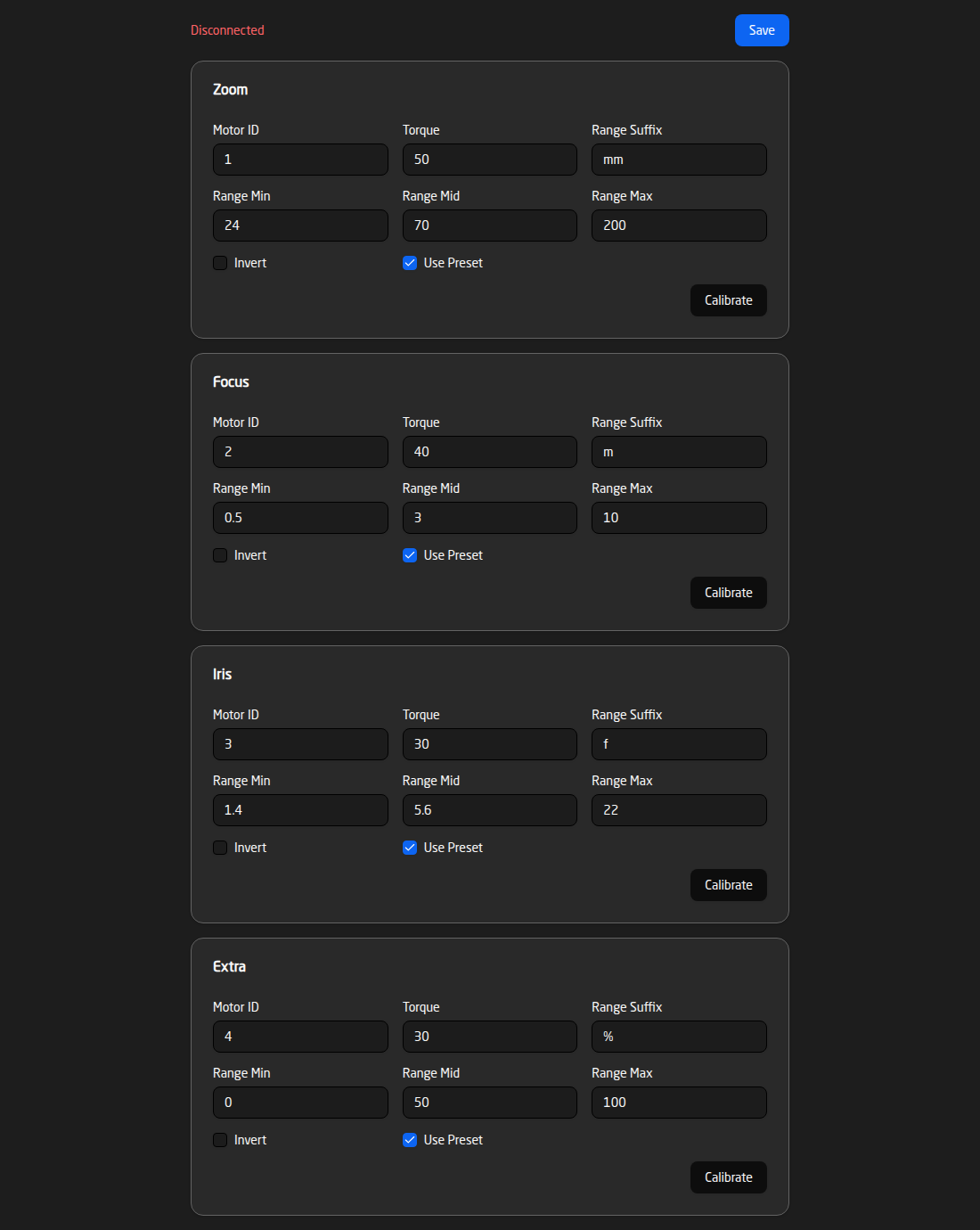The image size is (980, 1230).
Task: Edit the Extra Range Min field
Action: click(300, 1103)
